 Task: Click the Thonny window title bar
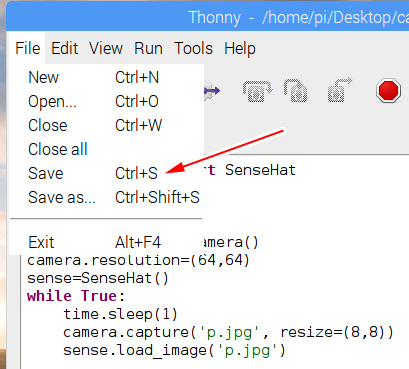tap(207, 17)
